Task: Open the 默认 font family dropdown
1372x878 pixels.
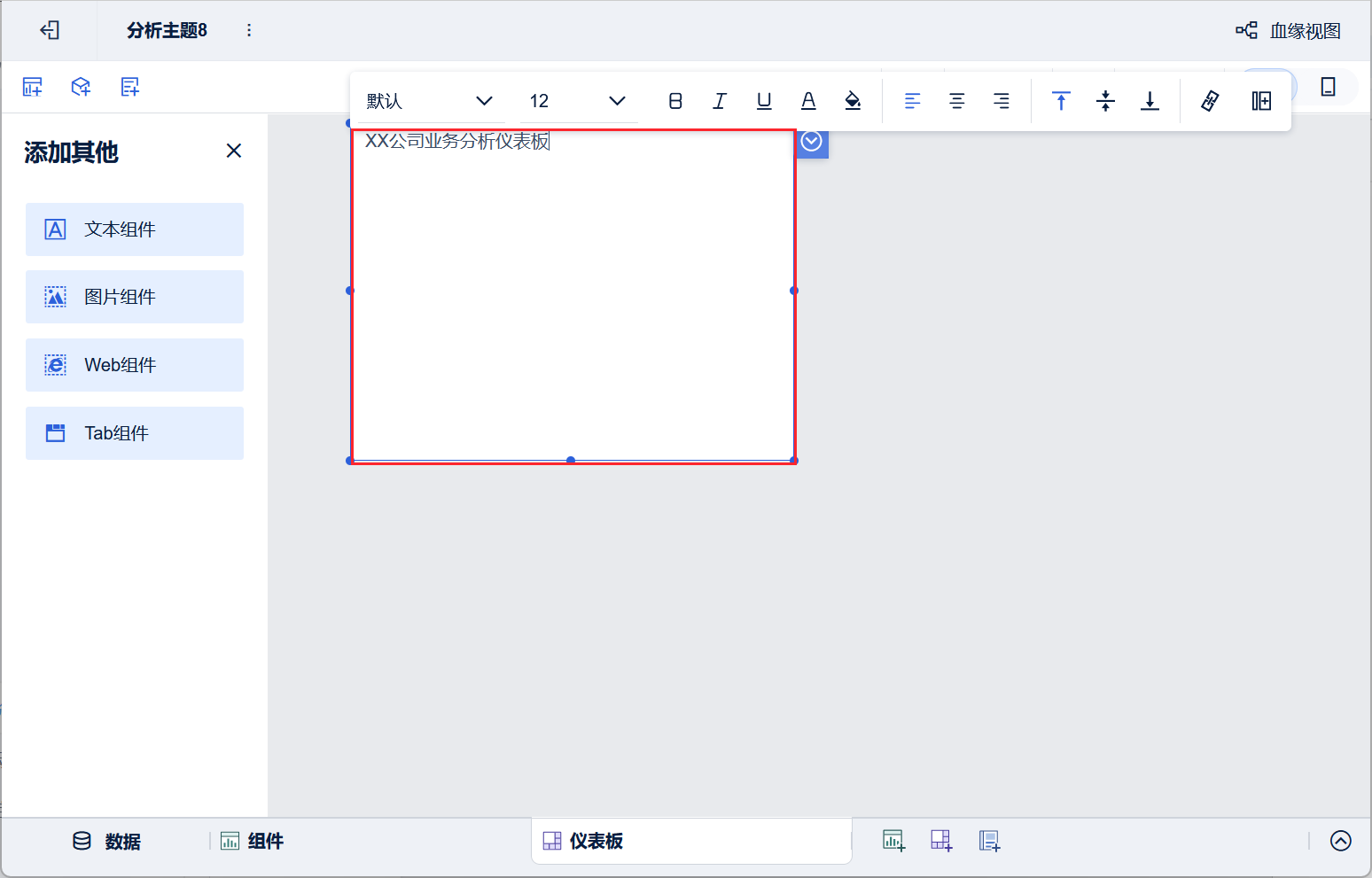Action: 430,101
